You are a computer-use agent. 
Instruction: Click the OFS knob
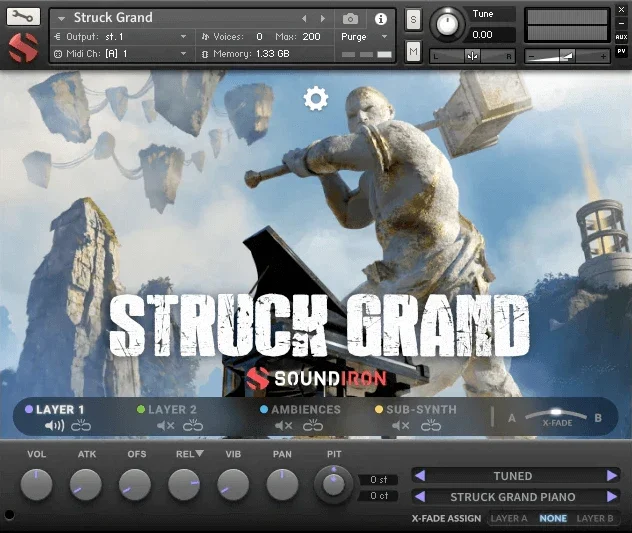[x=135, y=485]
